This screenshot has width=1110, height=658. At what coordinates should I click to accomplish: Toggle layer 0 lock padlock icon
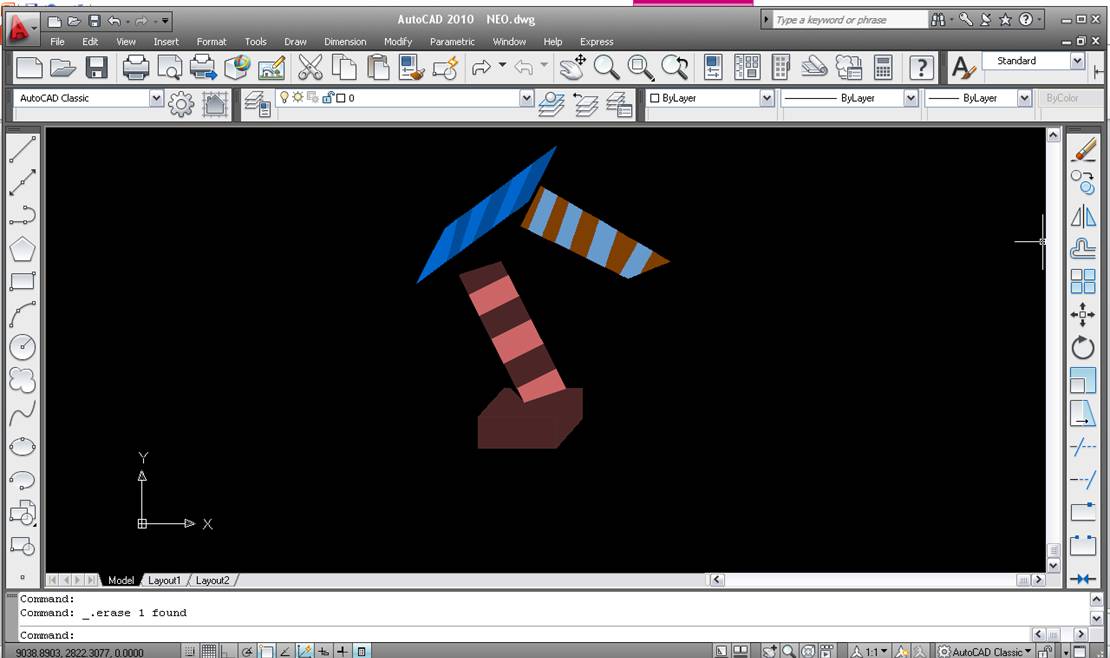tap(328, 98)
